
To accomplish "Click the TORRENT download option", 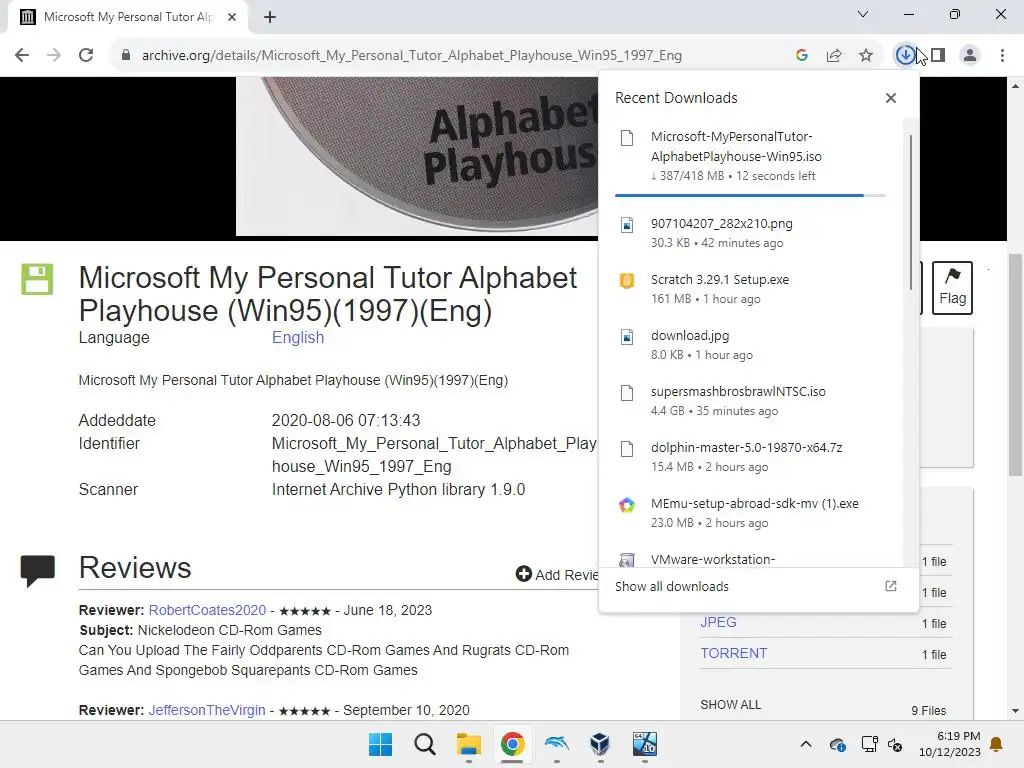I will [734, 653].
